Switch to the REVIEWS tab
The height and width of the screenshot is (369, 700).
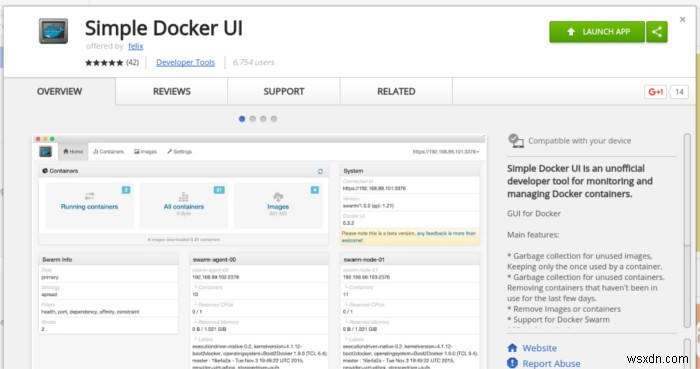pyautogui.click(x=171, y=91)
